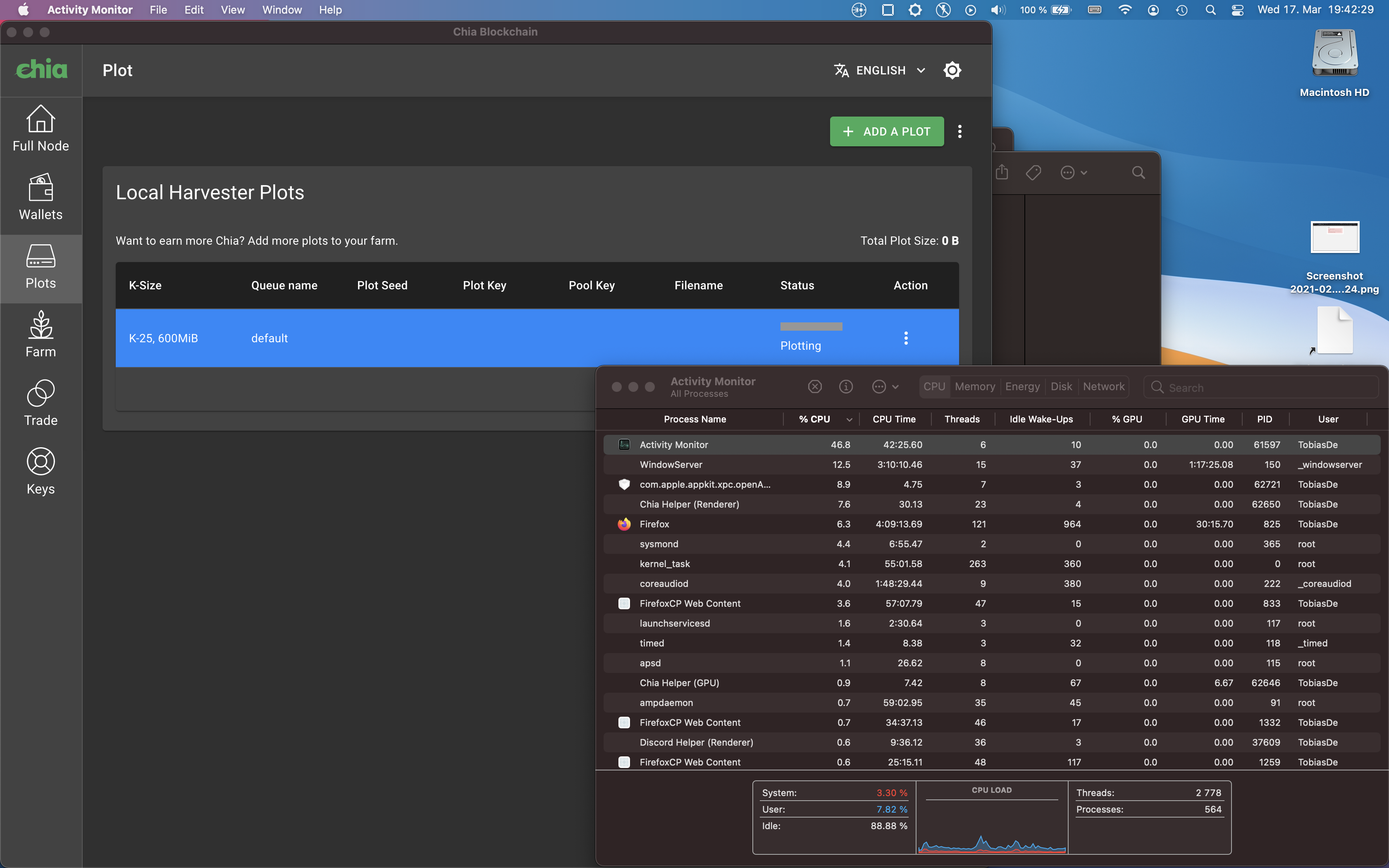This screenshot has height=868, width=1389.
Task: Open the options menu beside ADD A PLOT
Action: [959, 131]
